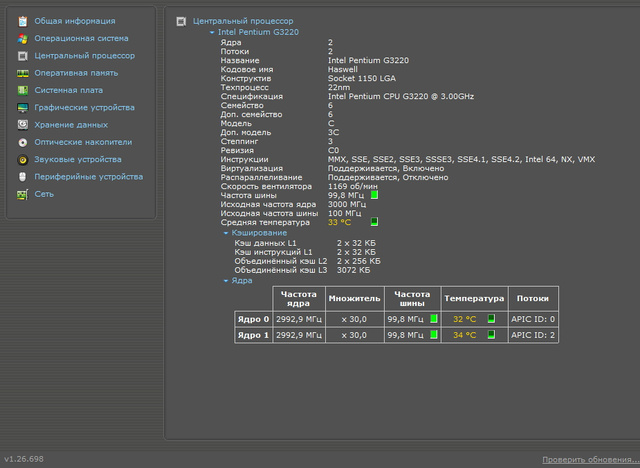
Task: Click Ядро 0 multiplier x 30,0 cell
Action: (354, 319)
